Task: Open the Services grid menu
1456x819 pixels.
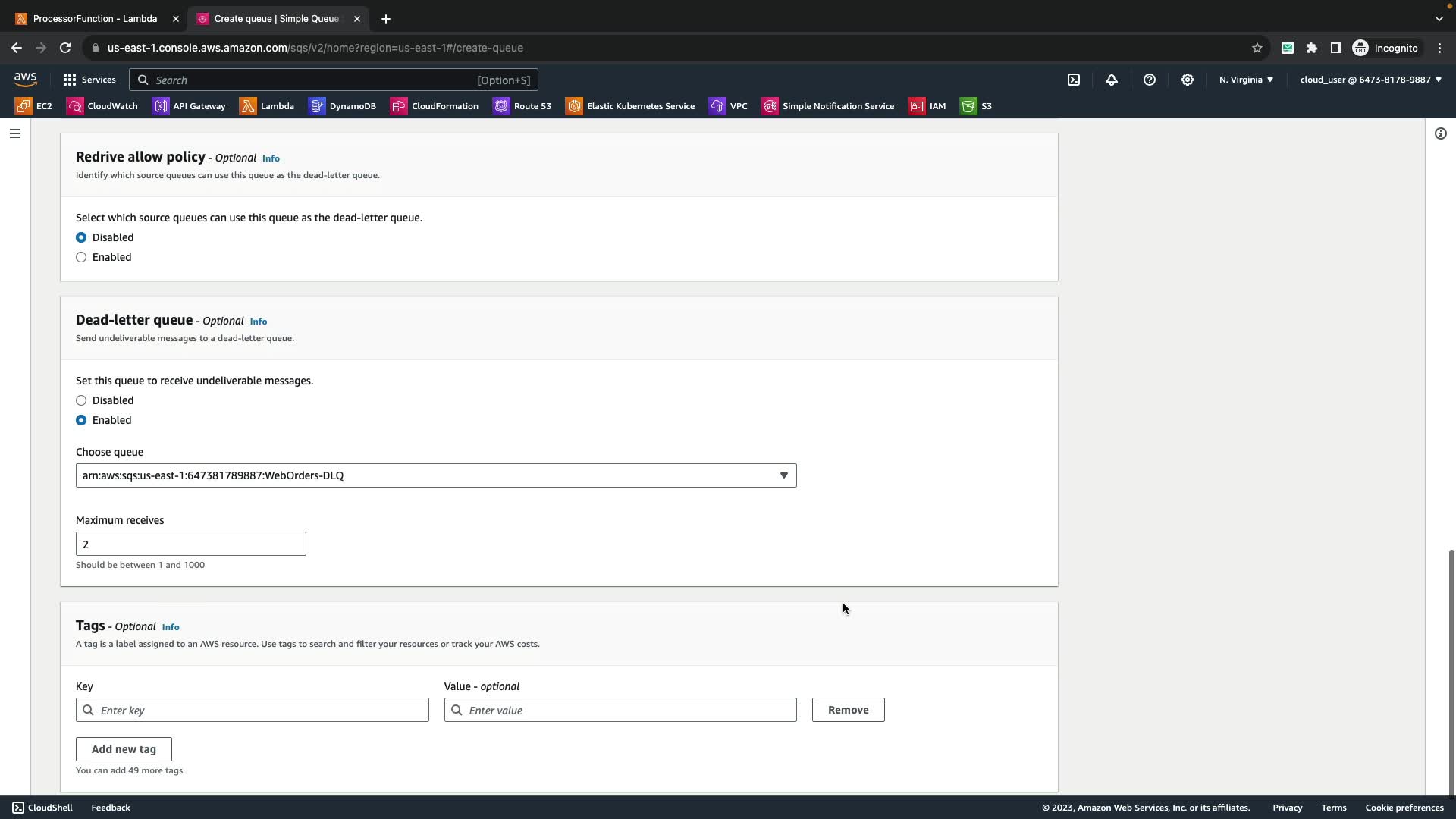Action: click(x=89, y=80)
